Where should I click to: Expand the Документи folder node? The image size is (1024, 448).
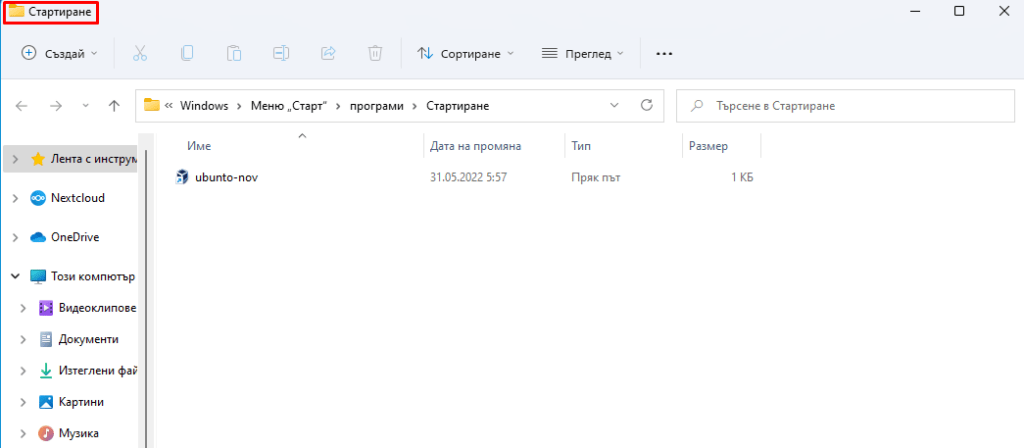tap(23, 339)
